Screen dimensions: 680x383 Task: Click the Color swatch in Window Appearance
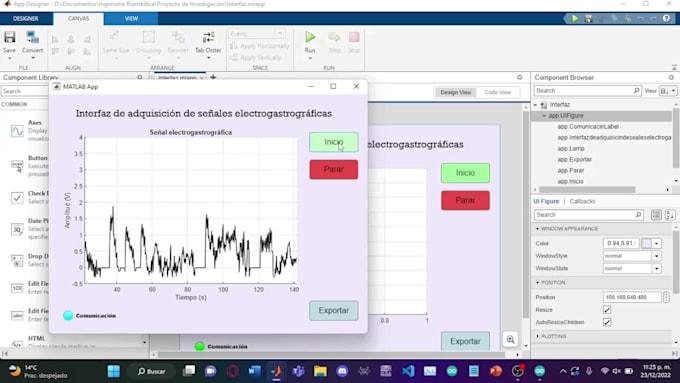point(646,243)
